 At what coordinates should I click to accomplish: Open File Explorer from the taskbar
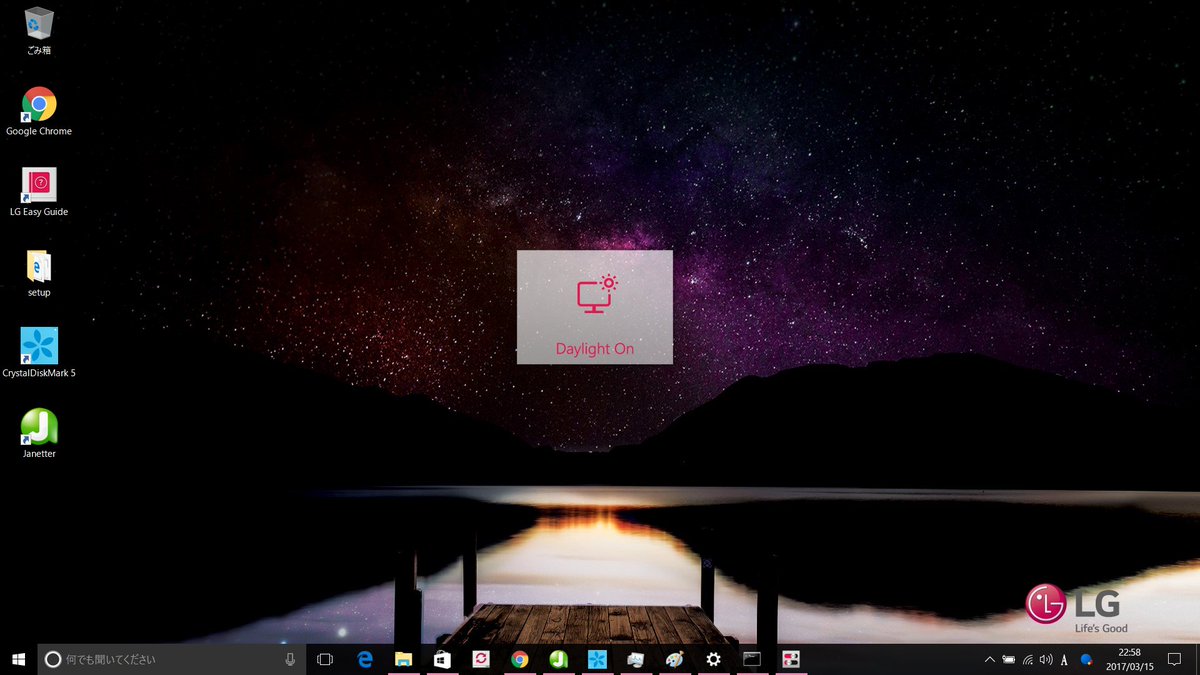pyautogui.click(x=403, y=659)
